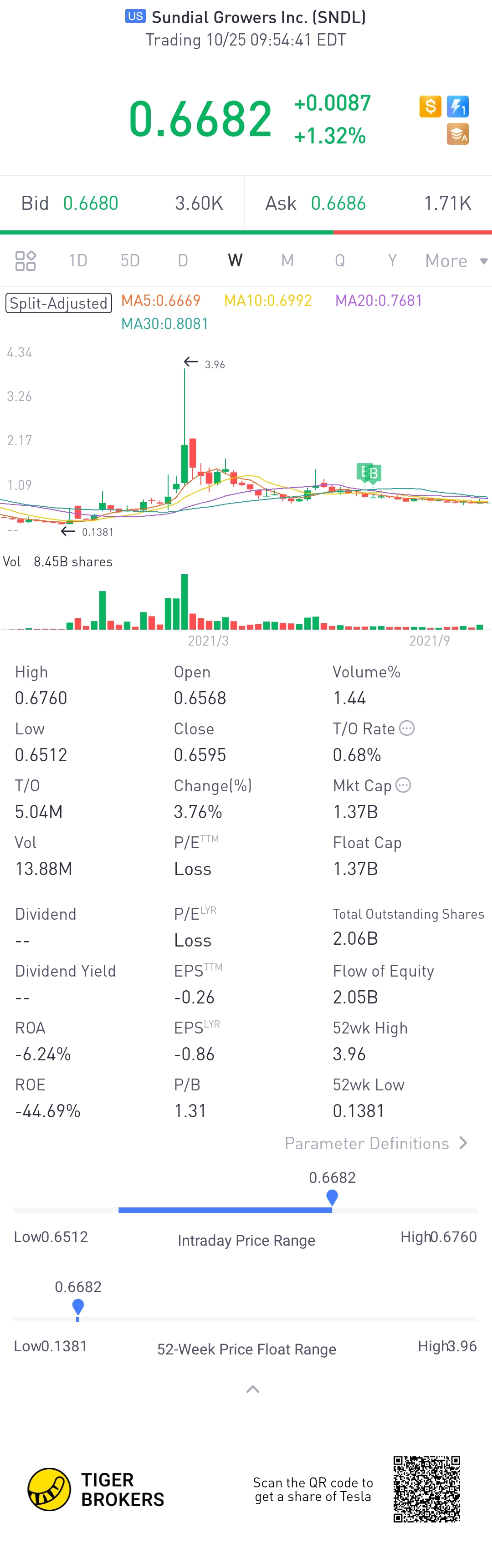Screen dimensions: 492x1568
Task: Tap the Flow of Equity value 2.05B
Action: [356, 997]
